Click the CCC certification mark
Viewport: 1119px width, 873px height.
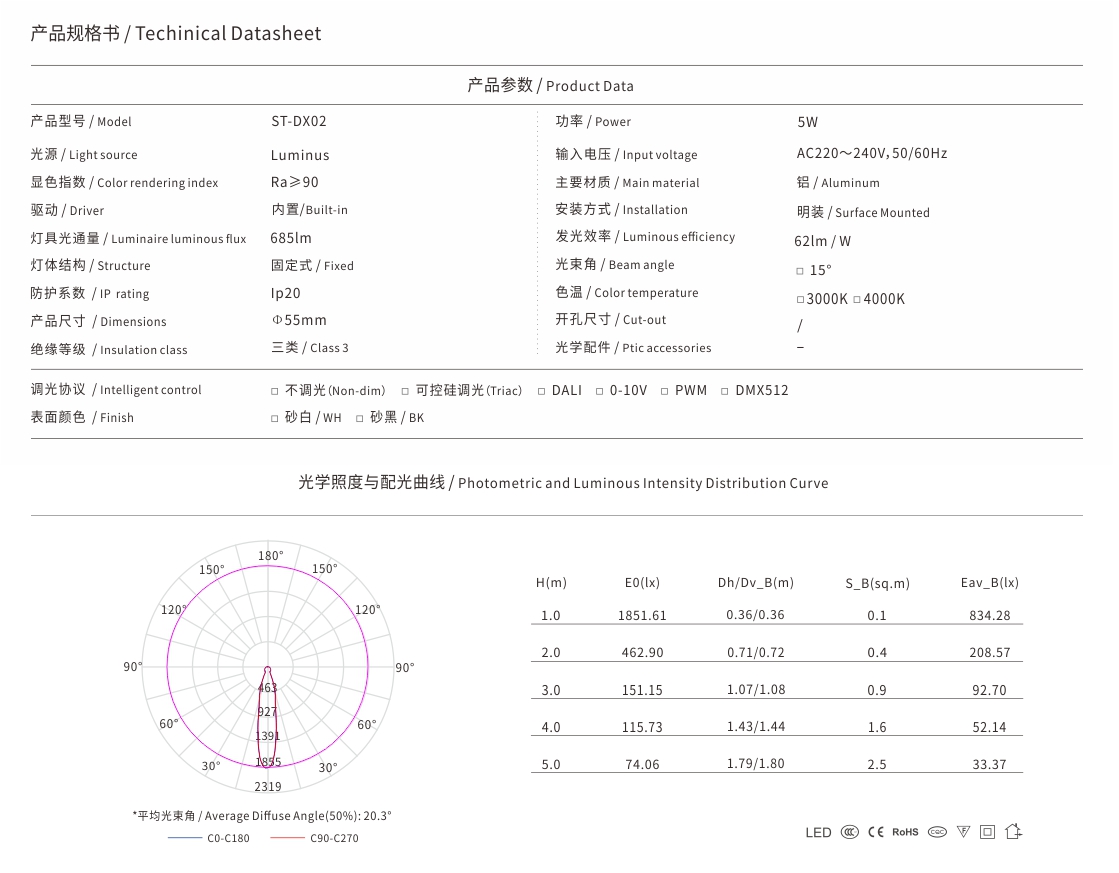pos(849,832)
